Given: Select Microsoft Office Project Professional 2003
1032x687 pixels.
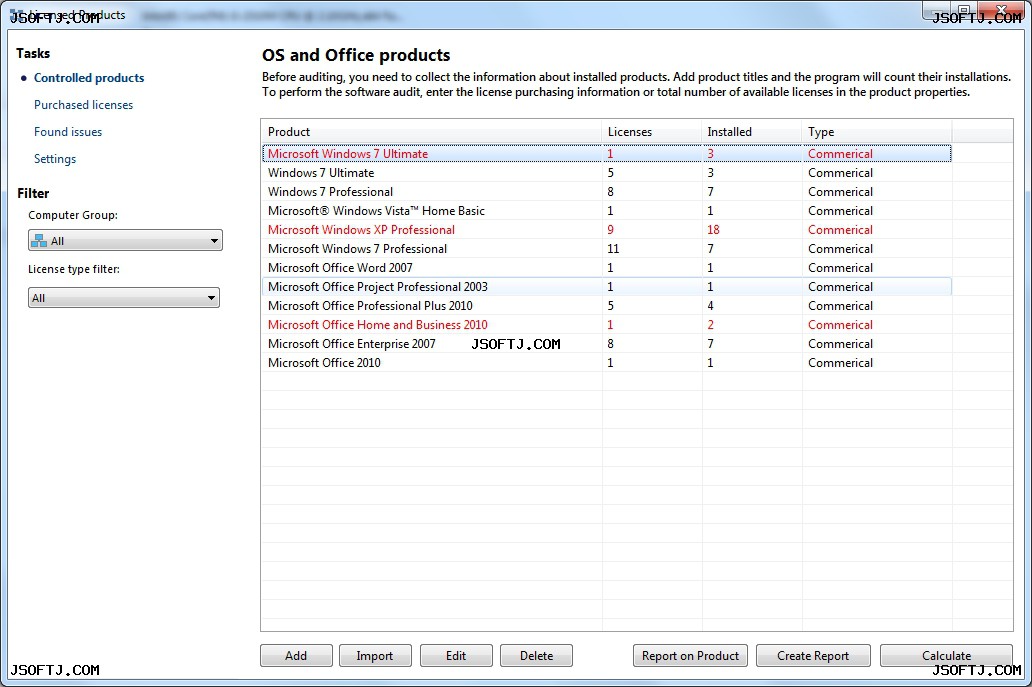Looking at the screenshot, I should [x=607, y=287].
